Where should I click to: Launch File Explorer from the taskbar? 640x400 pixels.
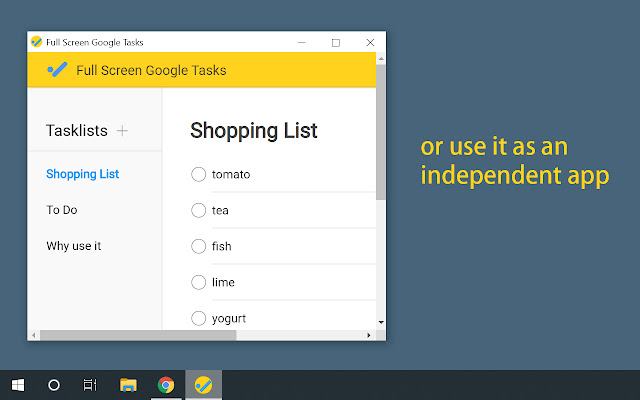(x=128, y=385)
